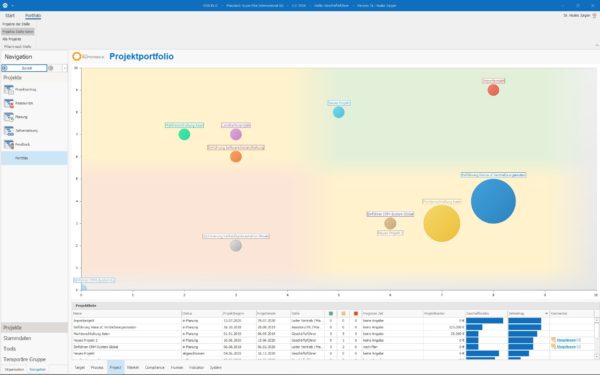Switch filter to Projekte der Stelle
600x375 pixels.
(x=16, y=24)
